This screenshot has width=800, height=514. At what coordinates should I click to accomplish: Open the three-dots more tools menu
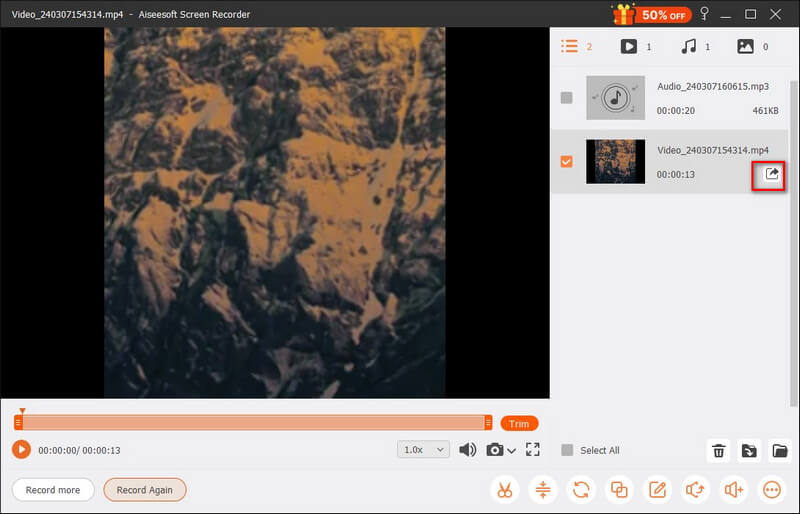coord(772,490)
